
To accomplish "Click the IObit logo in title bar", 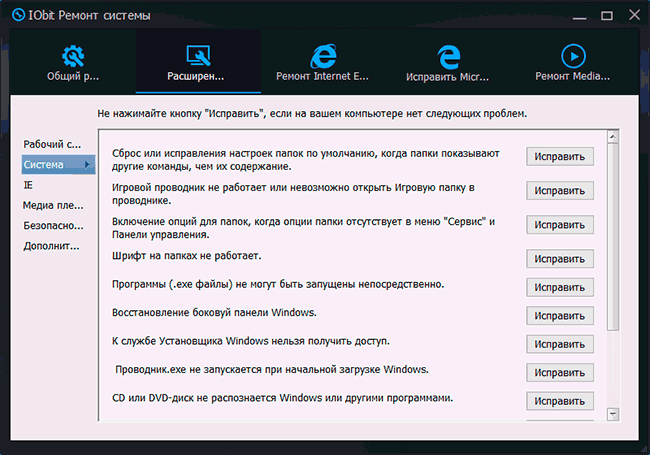I will [19, 15].
